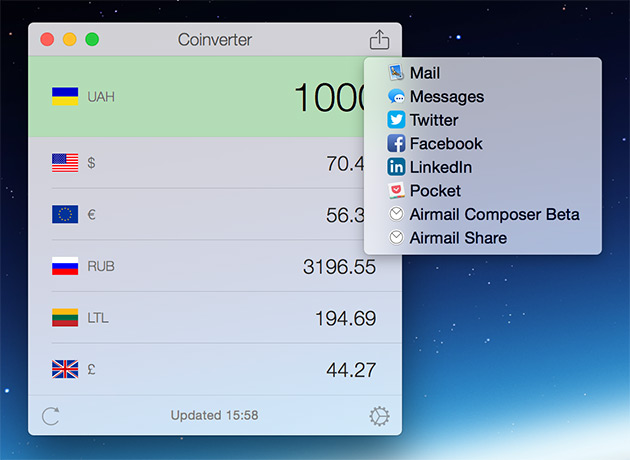
Task: Click the Pocket app icon
Action: 396,190
